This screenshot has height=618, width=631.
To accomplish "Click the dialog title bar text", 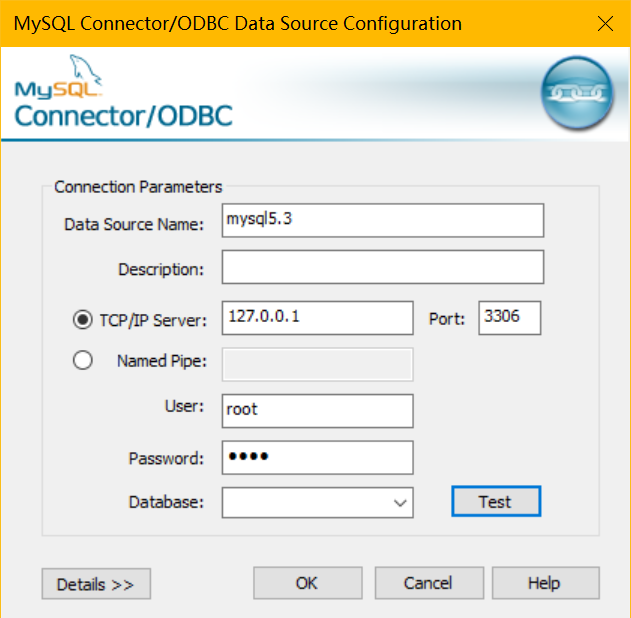I will 238,23.
